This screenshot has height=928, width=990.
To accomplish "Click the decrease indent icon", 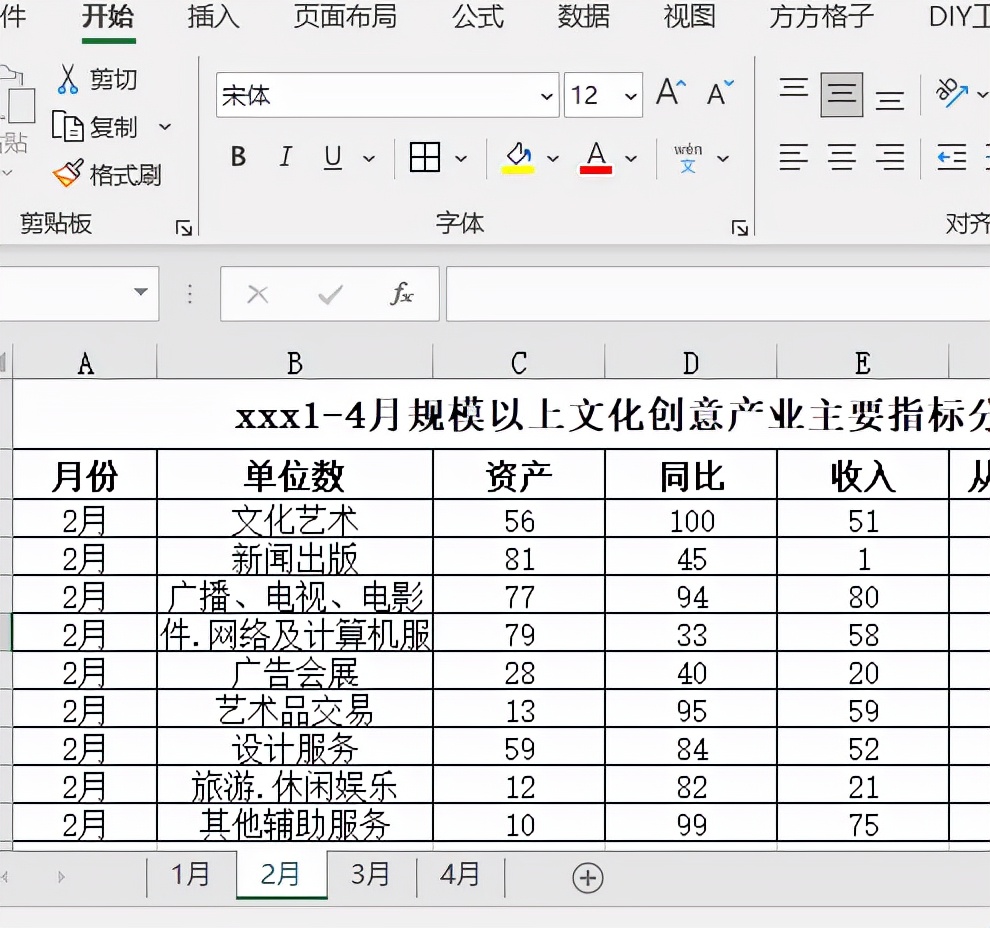I will click(950, 157).
